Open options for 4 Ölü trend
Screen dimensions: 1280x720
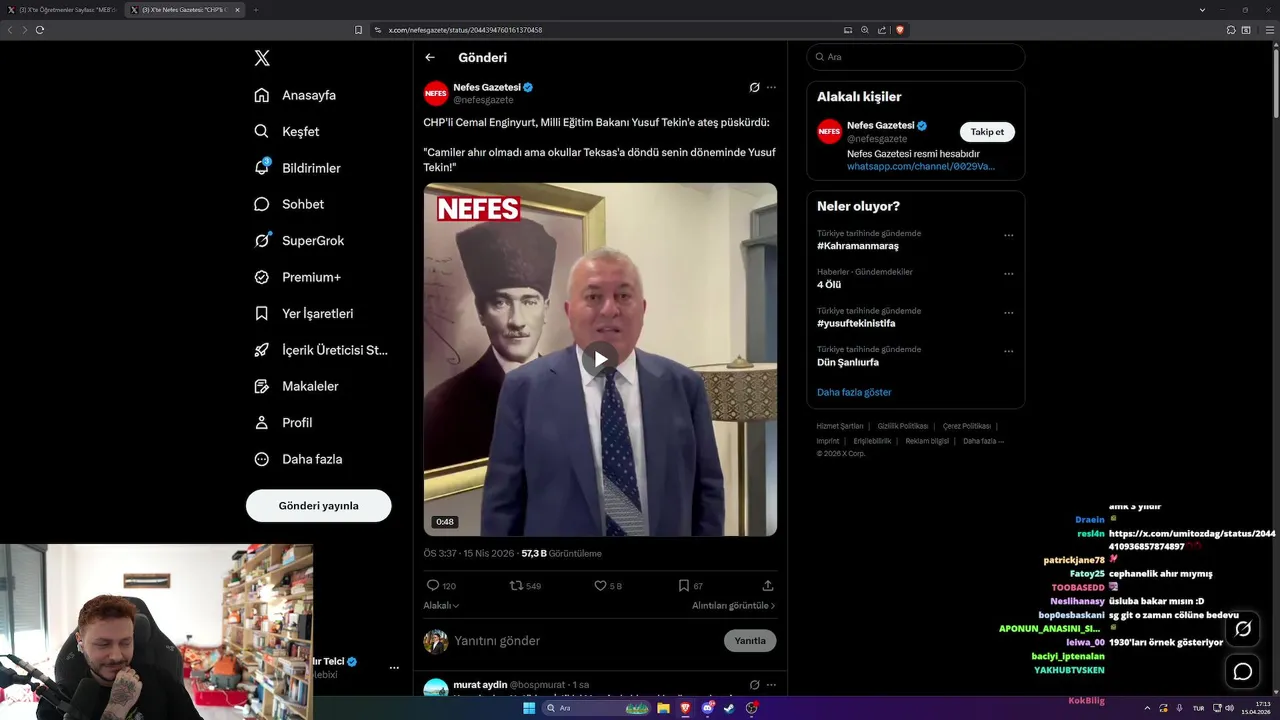pos(1008,274)
